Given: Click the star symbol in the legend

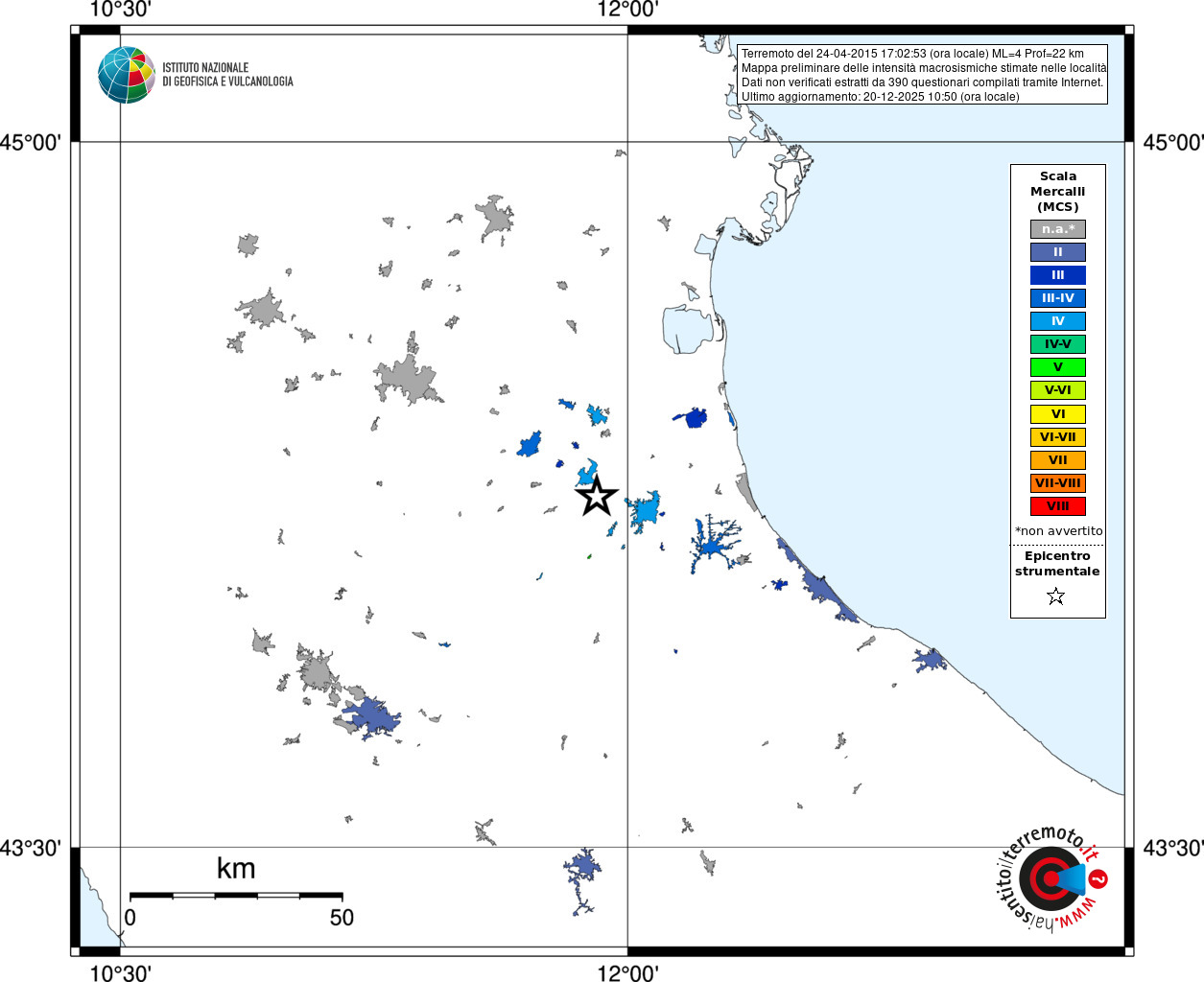Looking at the screenshot, I should [x=1056, y=596].
